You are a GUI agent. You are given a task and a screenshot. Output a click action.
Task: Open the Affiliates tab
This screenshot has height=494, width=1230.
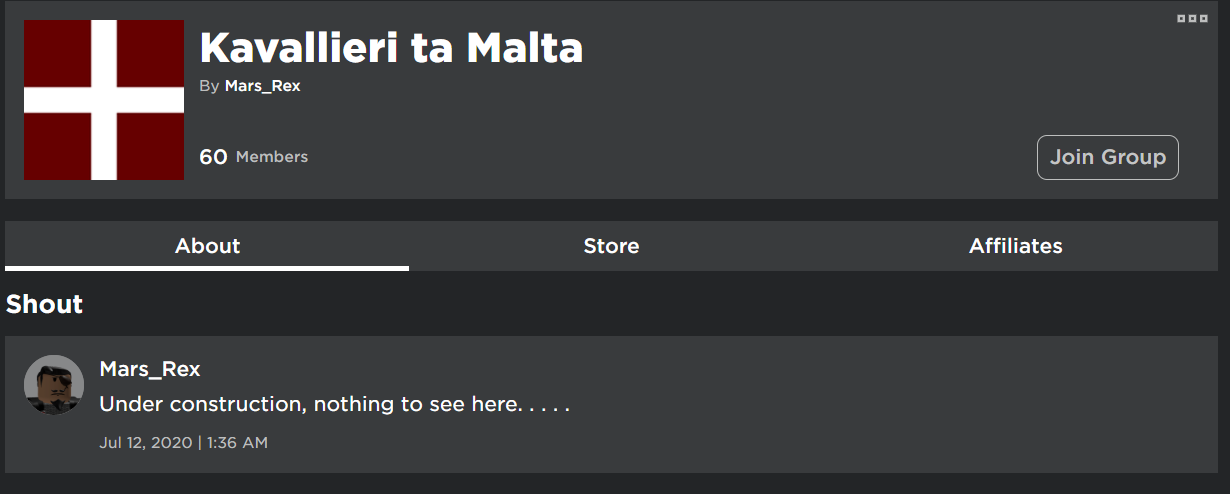click(1015, 246)
